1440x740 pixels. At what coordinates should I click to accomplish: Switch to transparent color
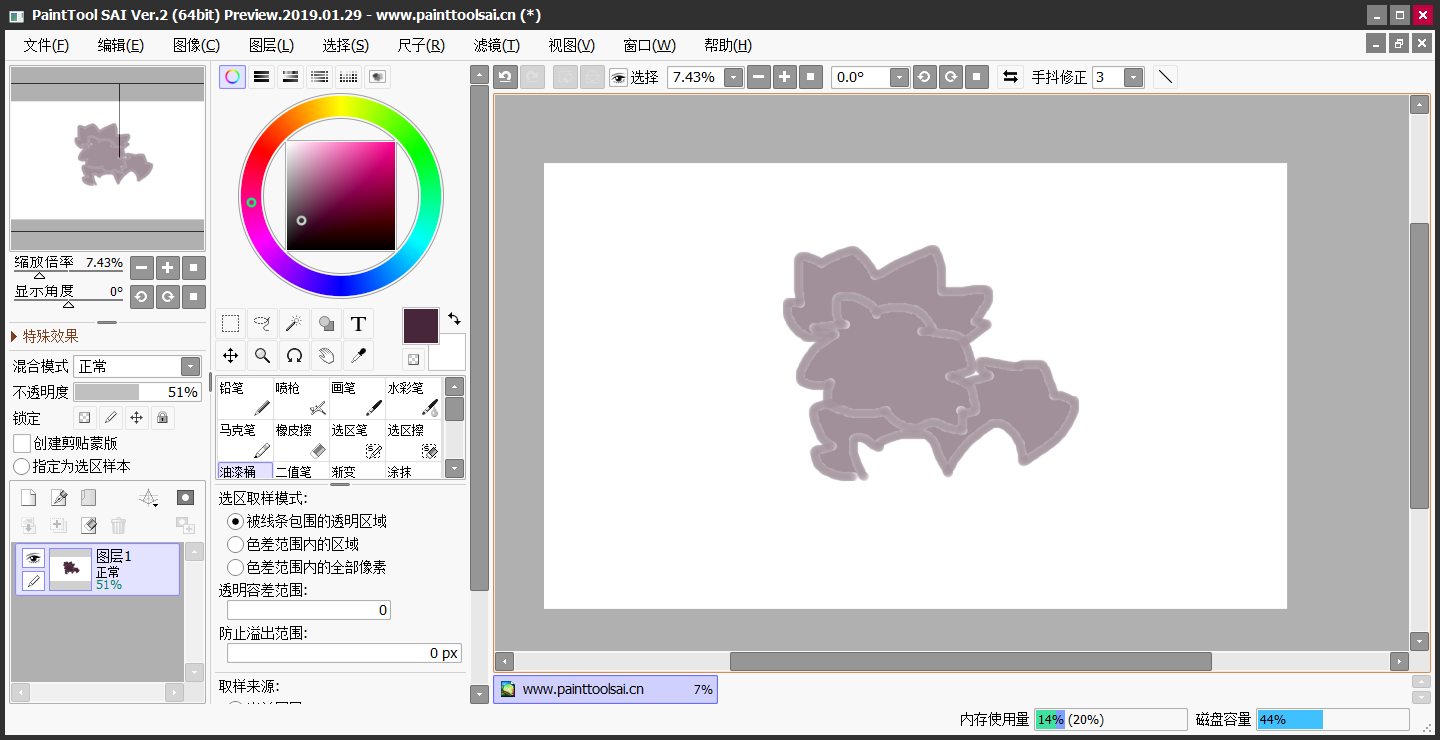coord(413,358)
